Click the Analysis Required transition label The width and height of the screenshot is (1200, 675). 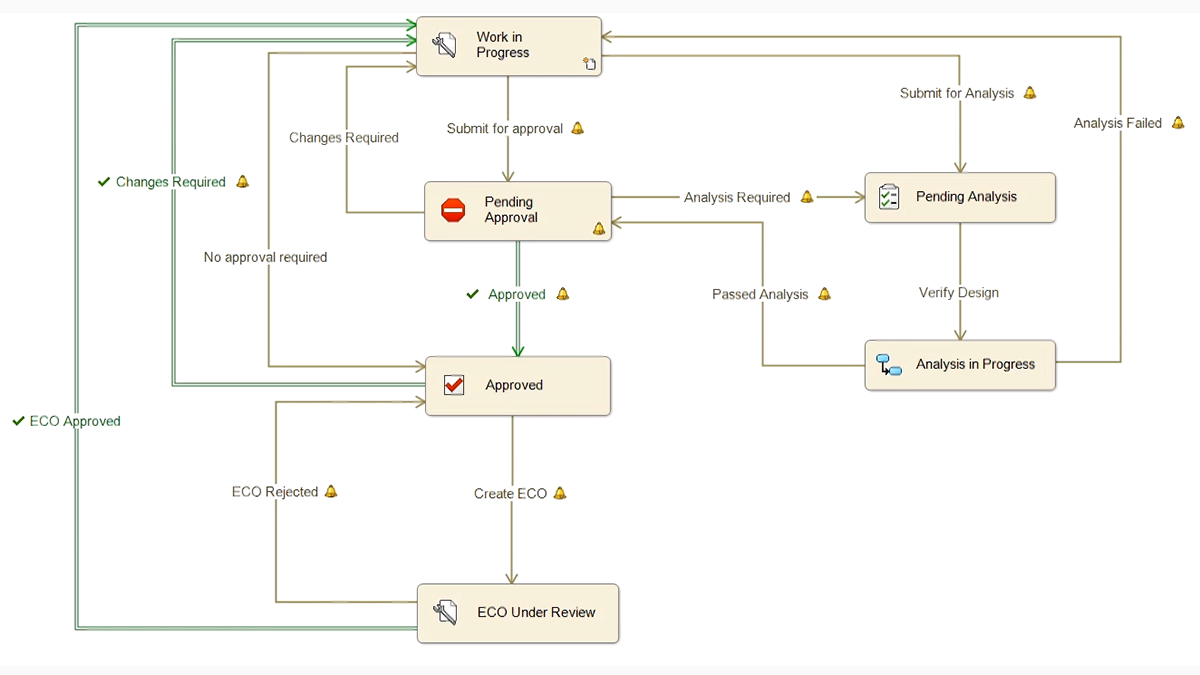coord(737,197)
